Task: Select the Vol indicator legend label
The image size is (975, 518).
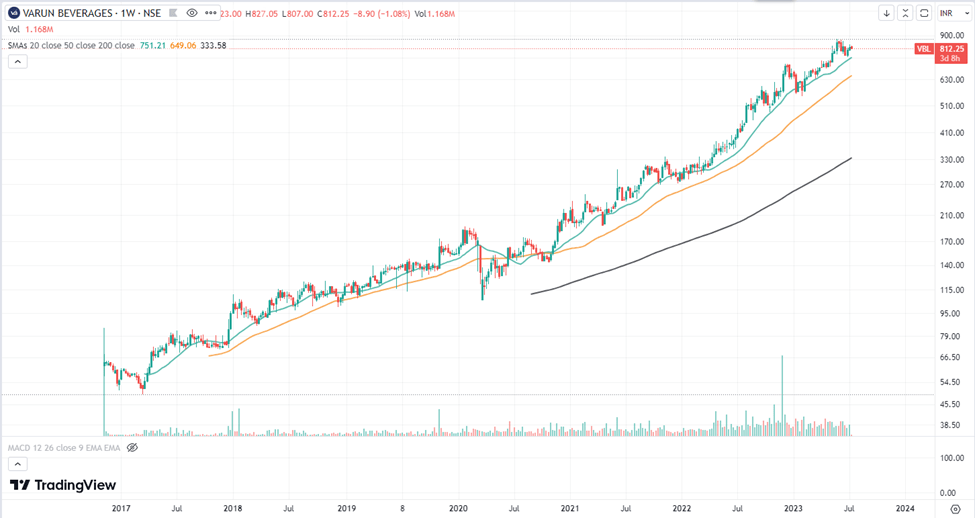Action: (14, 29)
